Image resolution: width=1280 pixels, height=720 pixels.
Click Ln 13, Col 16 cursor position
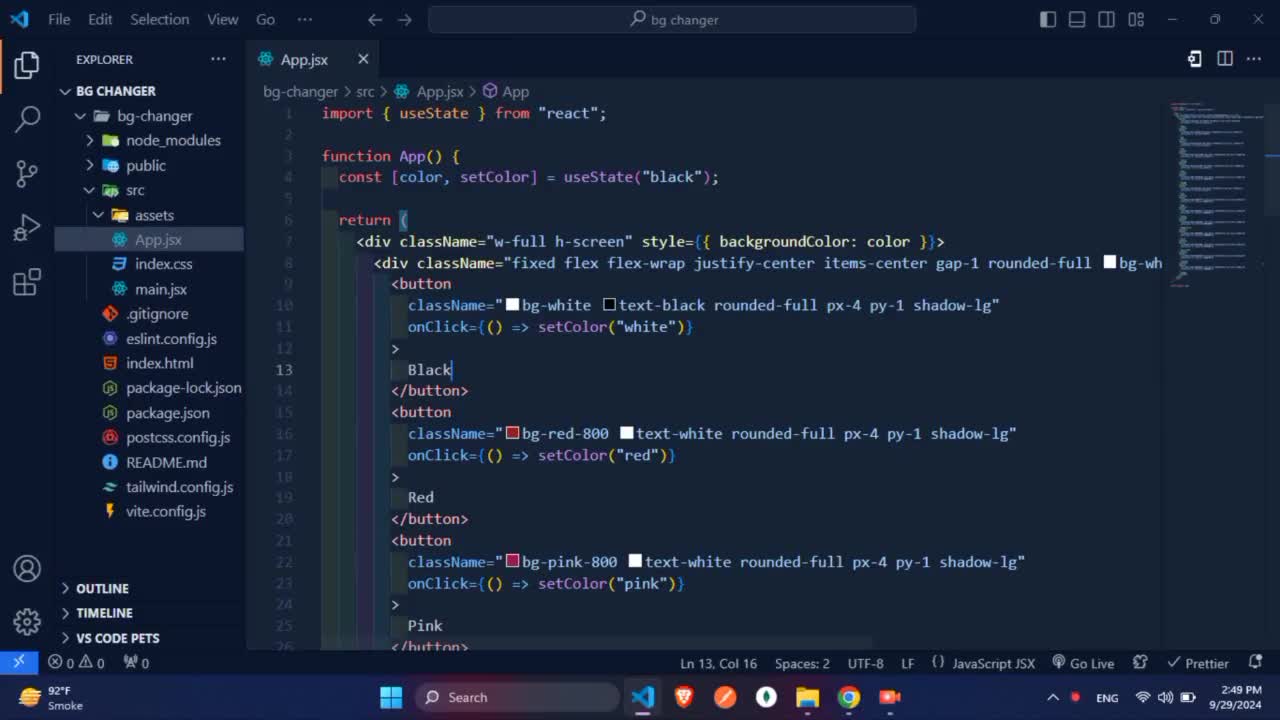click(x=718, y=663)
